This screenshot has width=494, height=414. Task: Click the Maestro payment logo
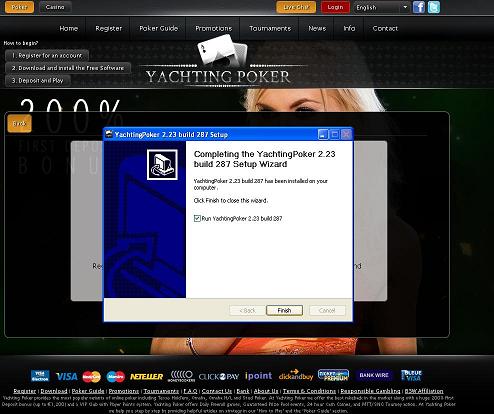coord(116,377)
